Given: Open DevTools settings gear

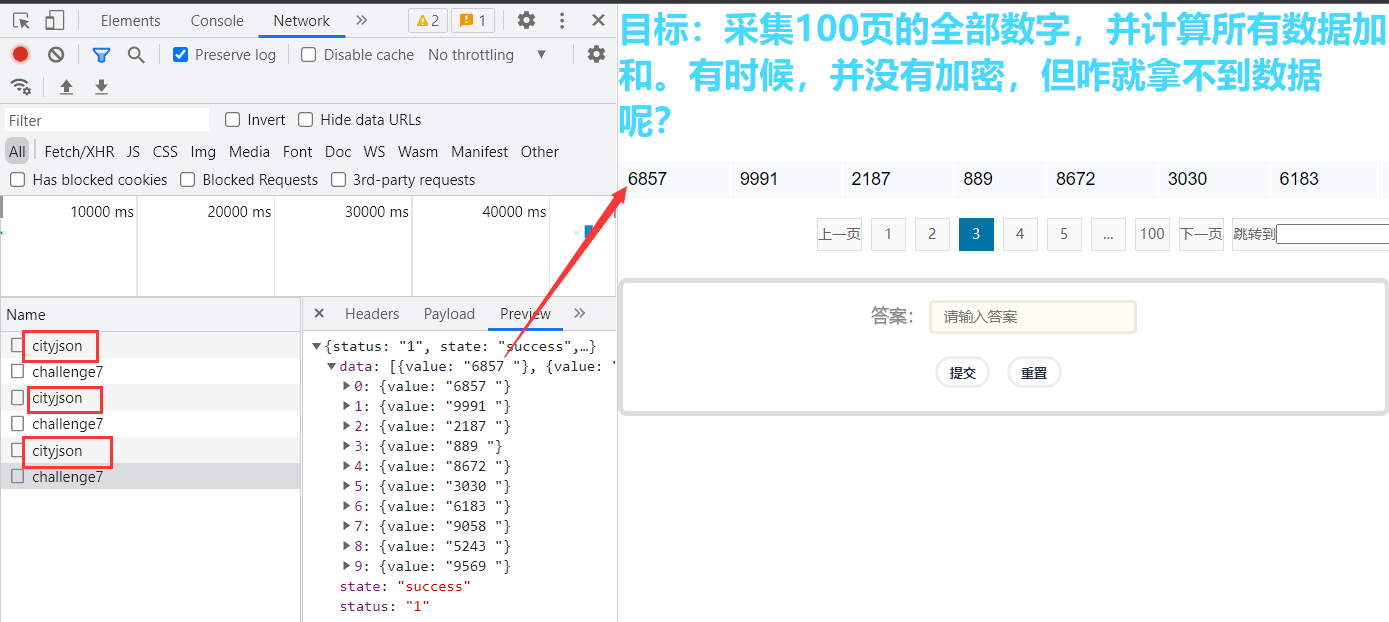Looking at the screenshot, I should [x=526, y=20].
